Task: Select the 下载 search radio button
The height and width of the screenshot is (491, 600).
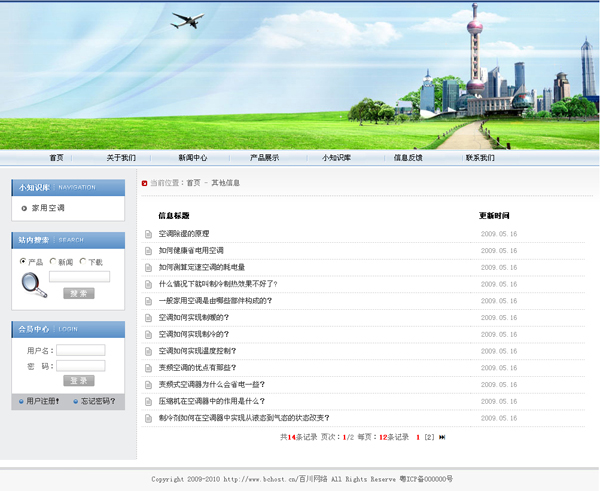Action: [83, 261]
